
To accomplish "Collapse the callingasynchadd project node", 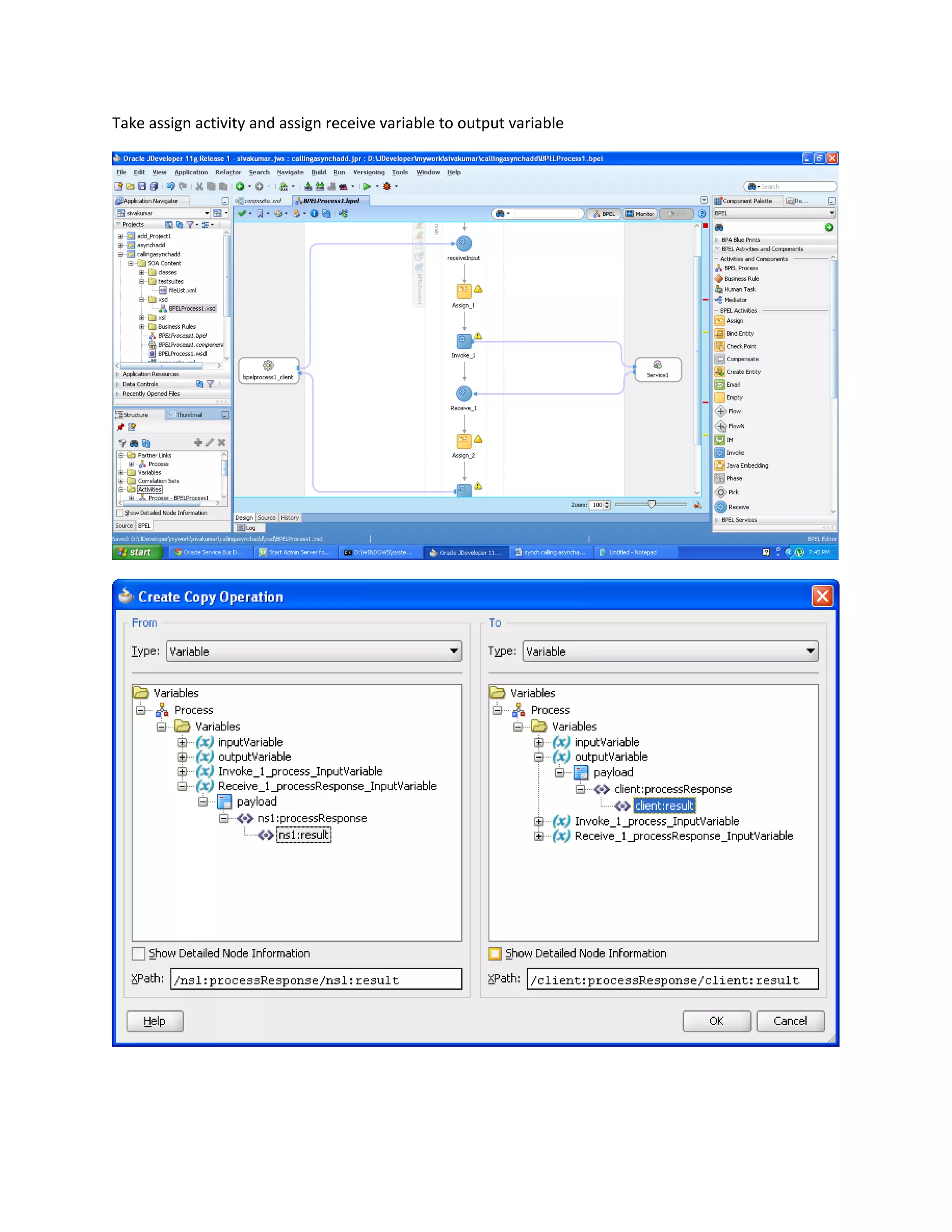I will pos(120,254).
